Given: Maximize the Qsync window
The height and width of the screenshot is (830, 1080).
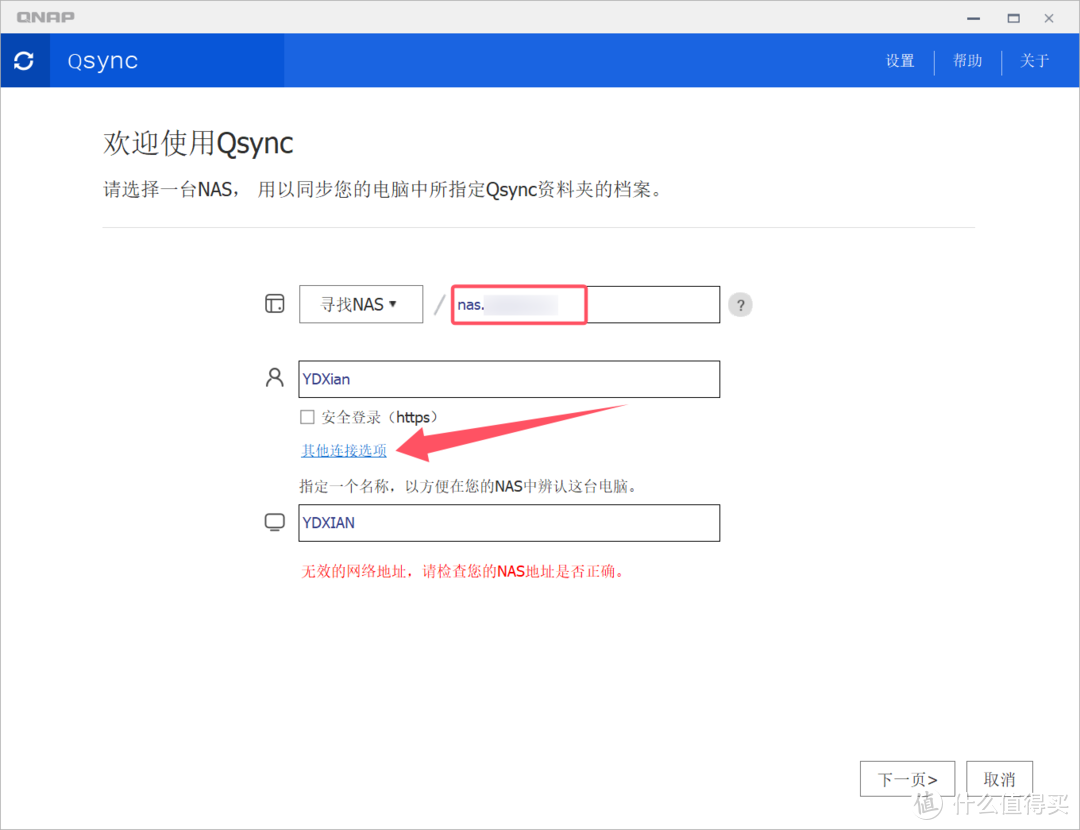Looking at the screenshot, I should click(x=1013, y=18).
